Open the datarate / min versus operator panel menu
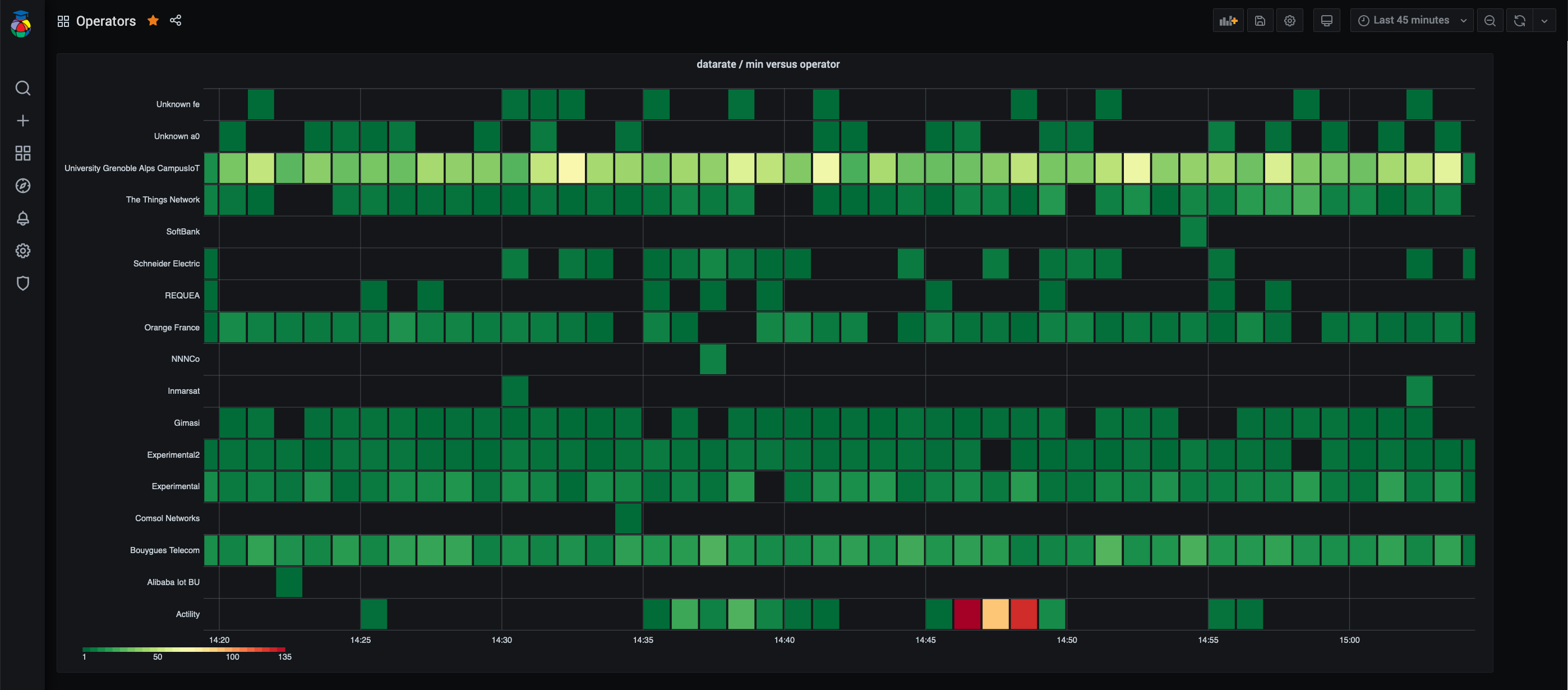1568x690 pixels. pyautogui.click(x=768, y=64)
